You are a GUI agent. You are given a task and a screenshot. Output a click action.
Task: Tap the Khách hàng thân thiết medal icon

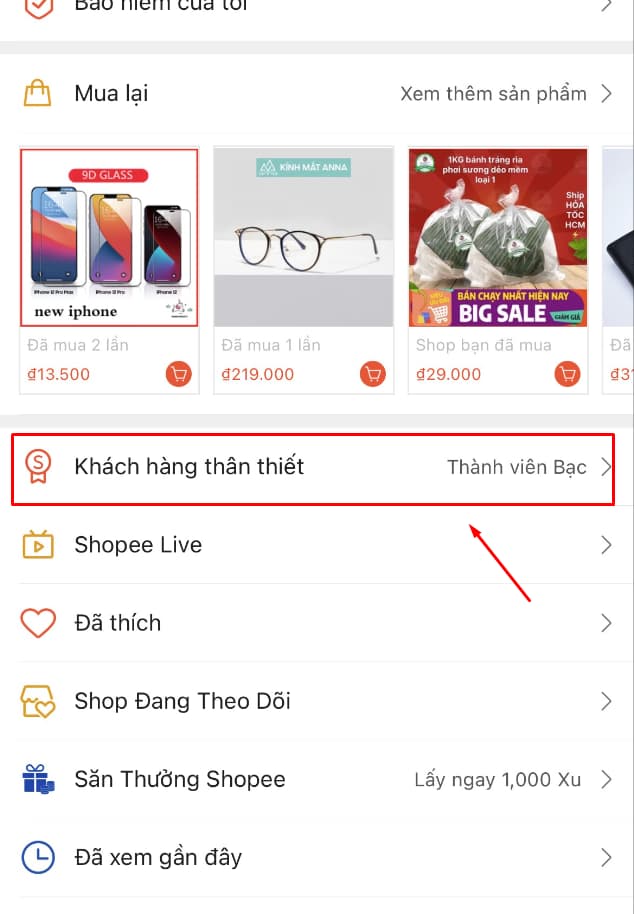click(38, 466)
